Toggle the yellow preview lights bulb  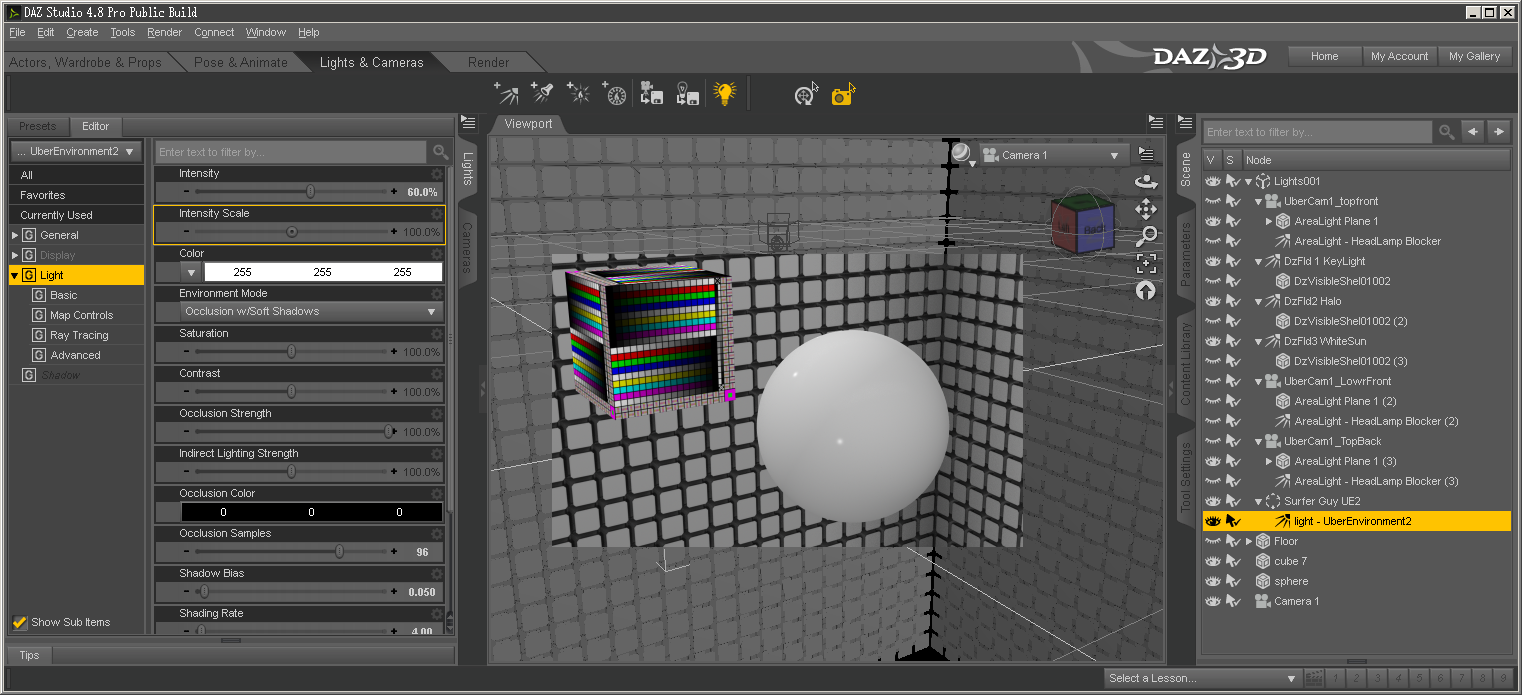[x=724, y=93]
